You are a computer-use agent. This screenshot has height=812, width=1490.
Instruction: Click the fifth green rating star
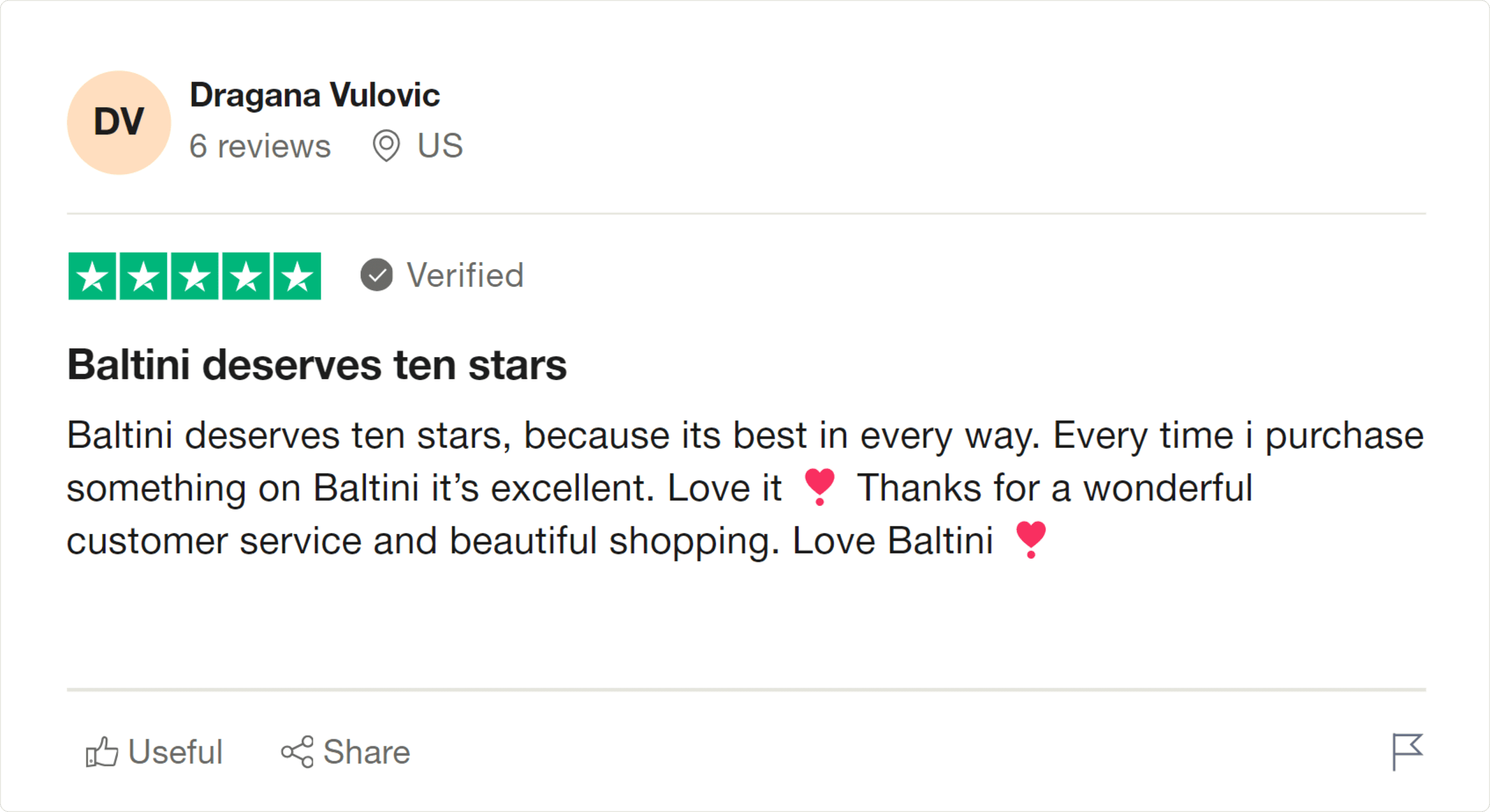click(x=297, y=276)
